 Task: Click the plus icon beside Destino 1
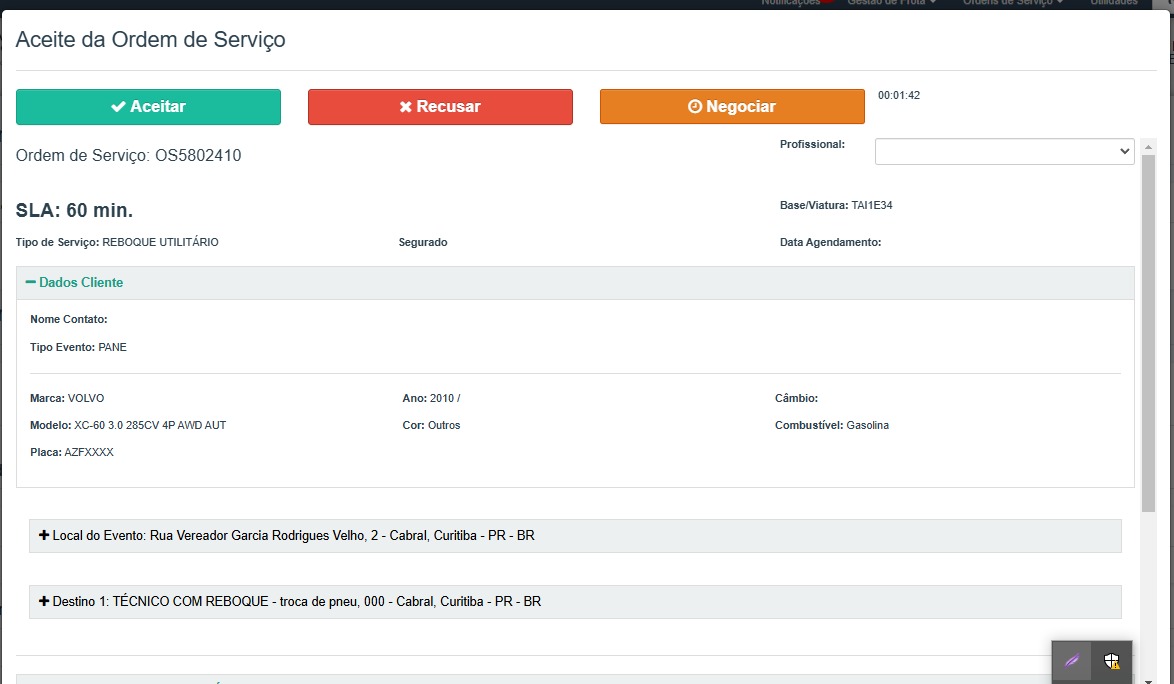point(44,602)
